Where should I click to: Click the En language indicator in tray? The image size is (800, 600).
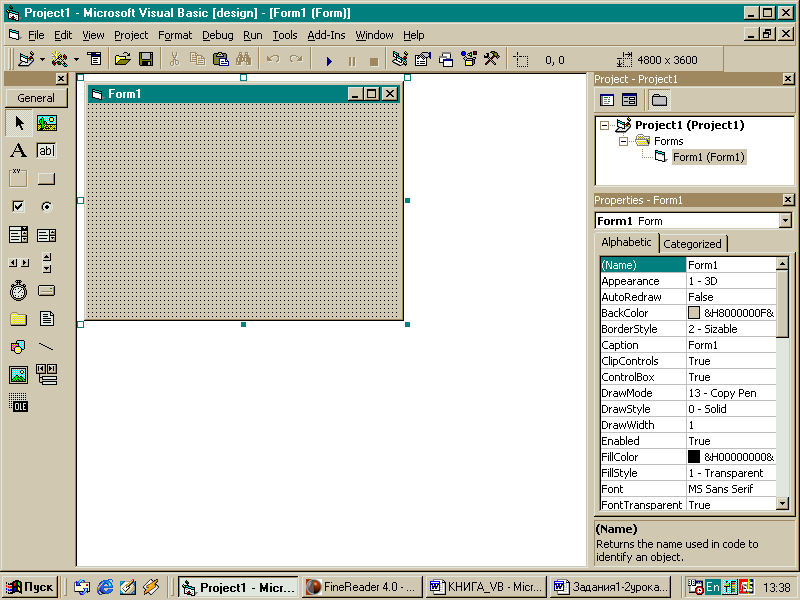713,587
